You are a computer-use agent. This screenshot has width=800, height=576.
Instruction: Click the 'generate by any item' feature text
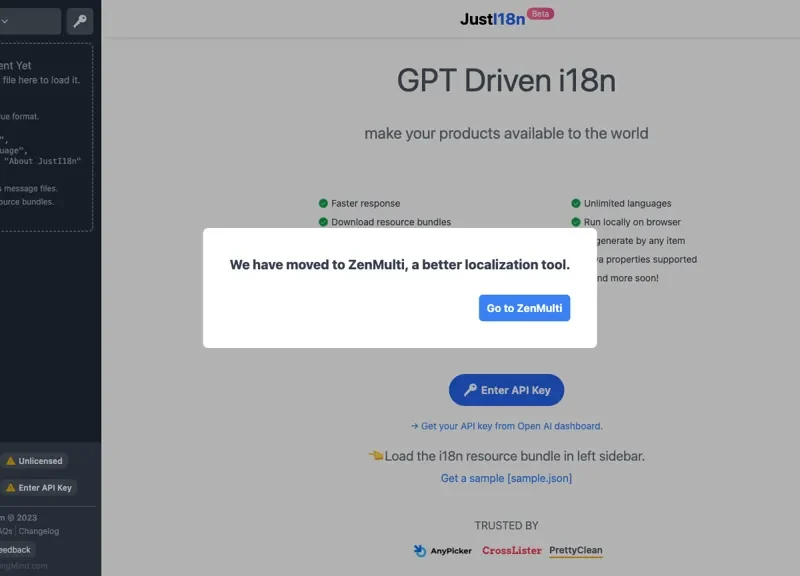641,241
